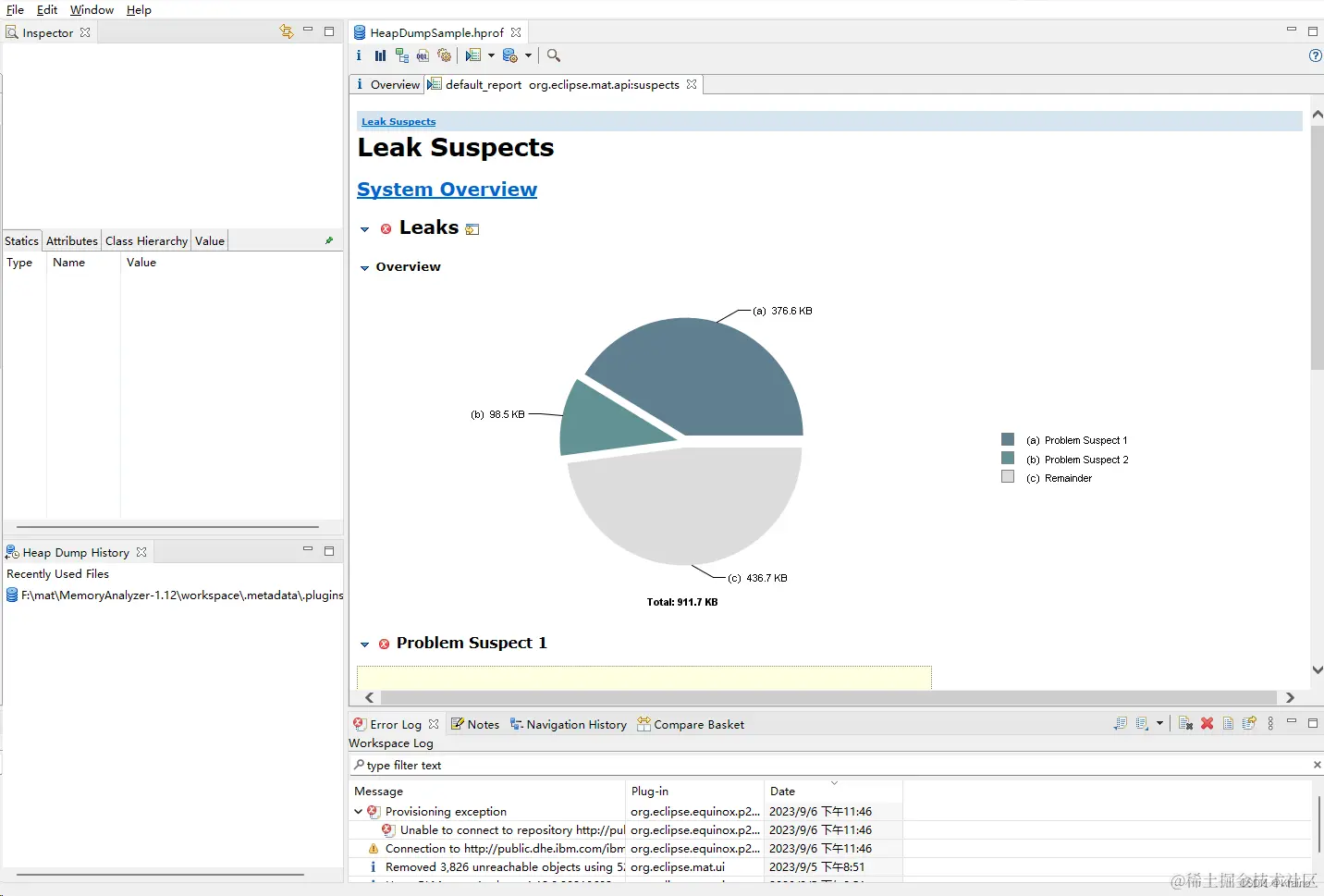Switch to the Notes tab
This screenshot has height=896, width=1324.
pos(474,724)
